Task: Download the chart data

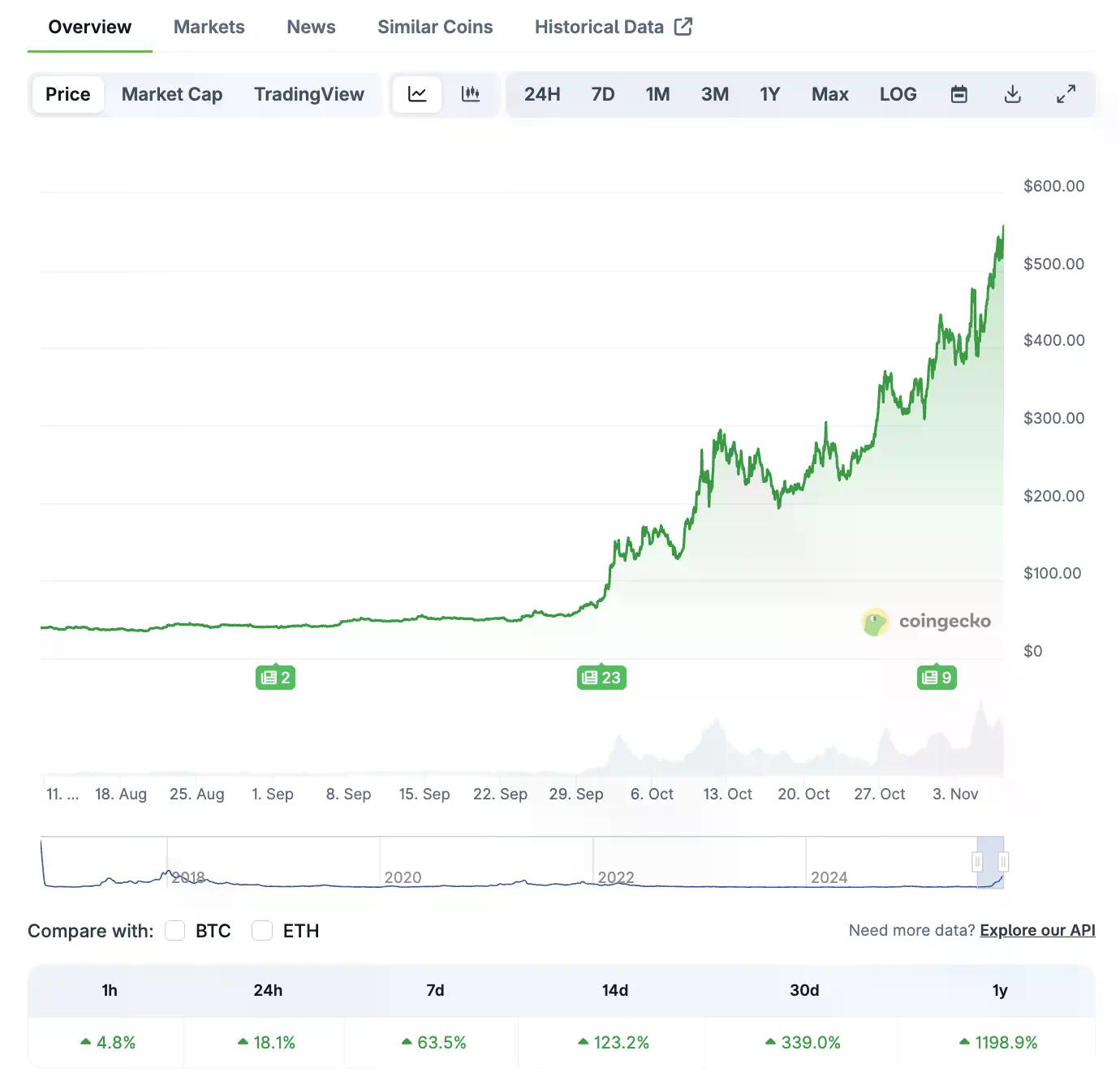Action: coord(1012,94)
